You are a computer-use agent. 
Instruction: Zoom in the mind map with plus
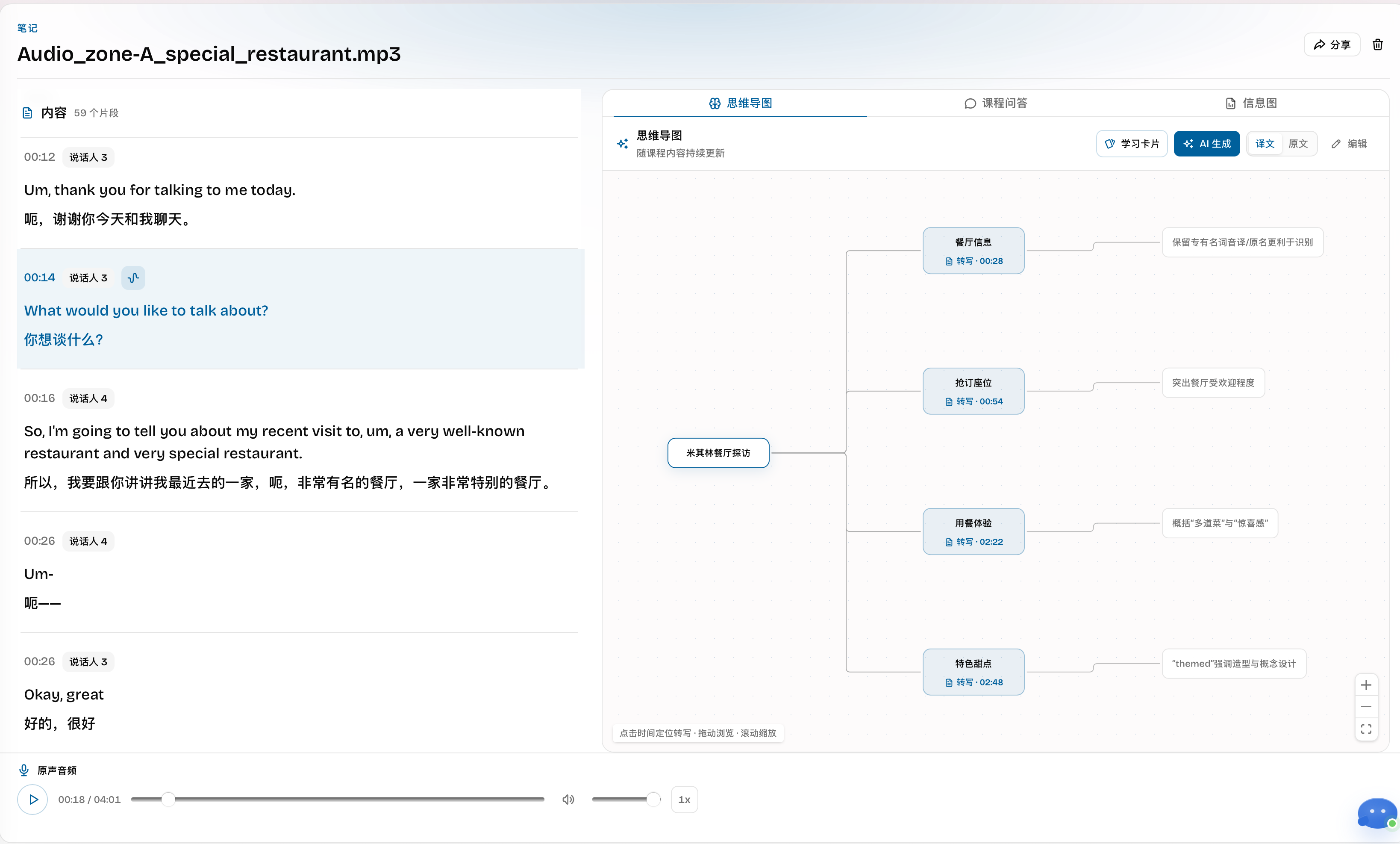tap(1366, 685)
